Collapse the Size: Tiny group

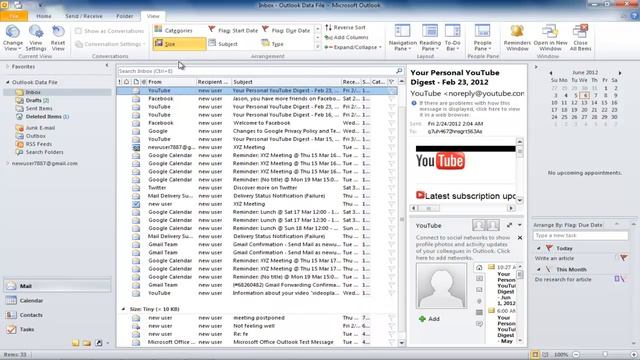click(123, 309)
